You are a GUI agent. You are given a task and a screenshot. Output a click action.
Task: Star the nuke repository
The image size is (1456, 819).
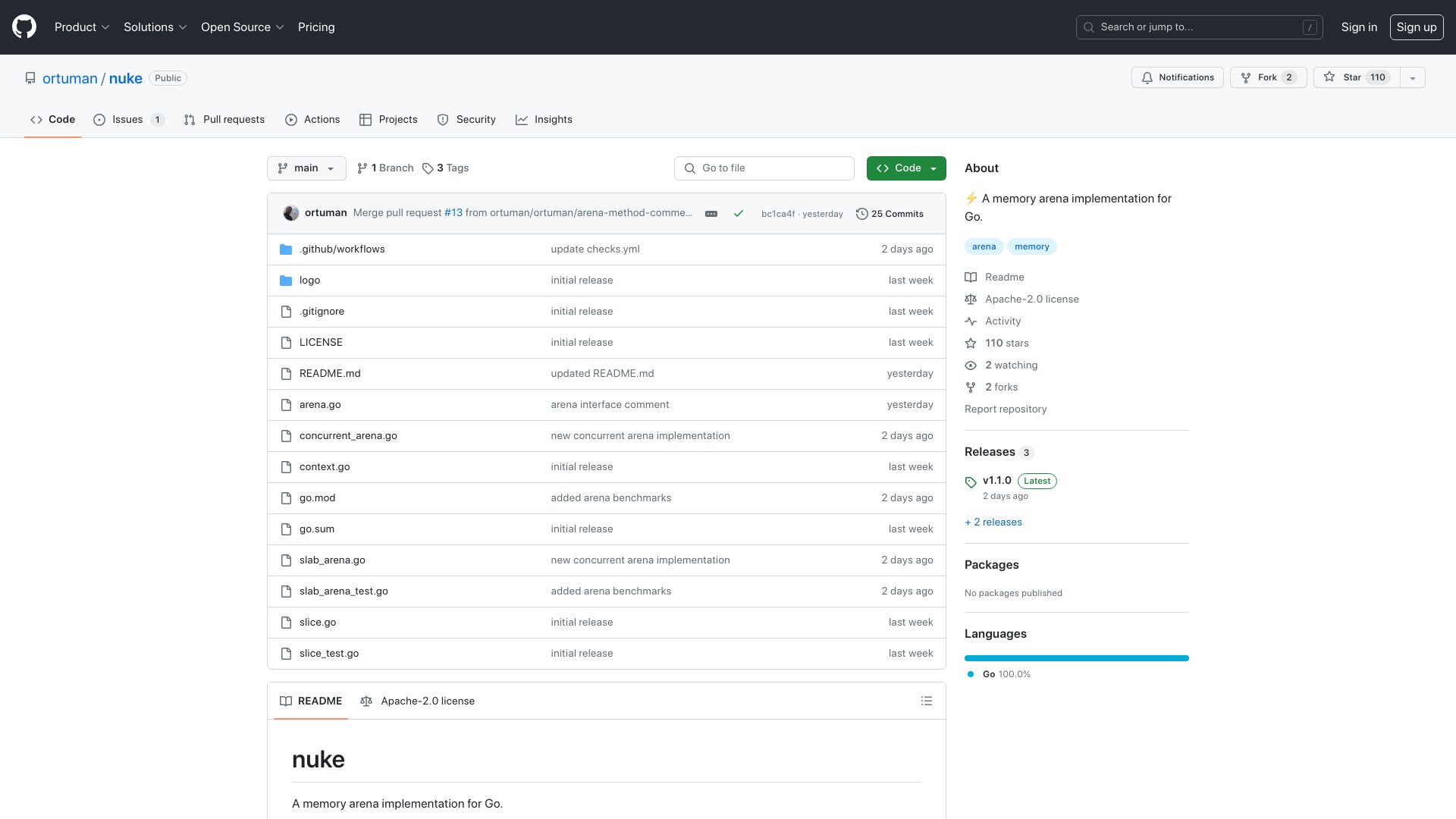1357,77
